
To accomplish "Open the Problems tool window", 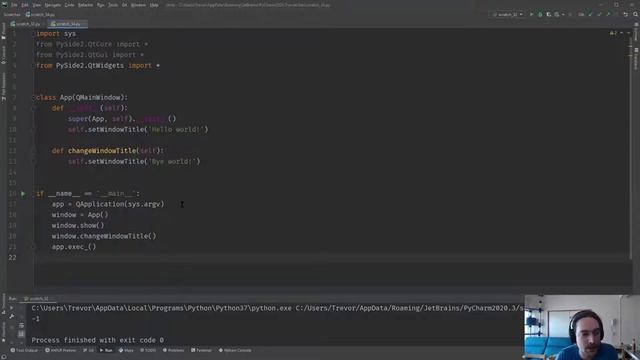I will click(173, 350).
